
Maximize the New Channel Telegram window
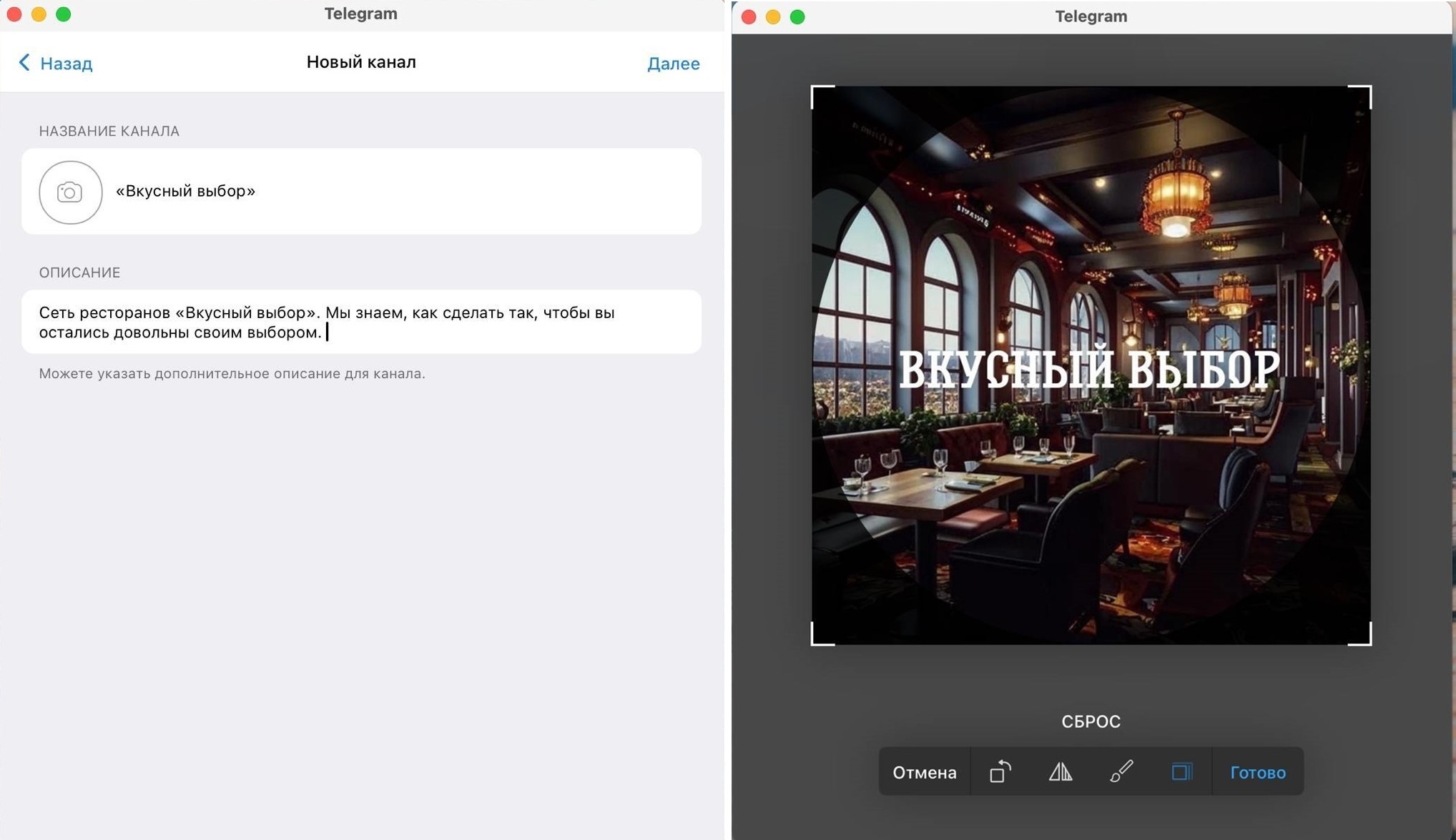[64, 14]
